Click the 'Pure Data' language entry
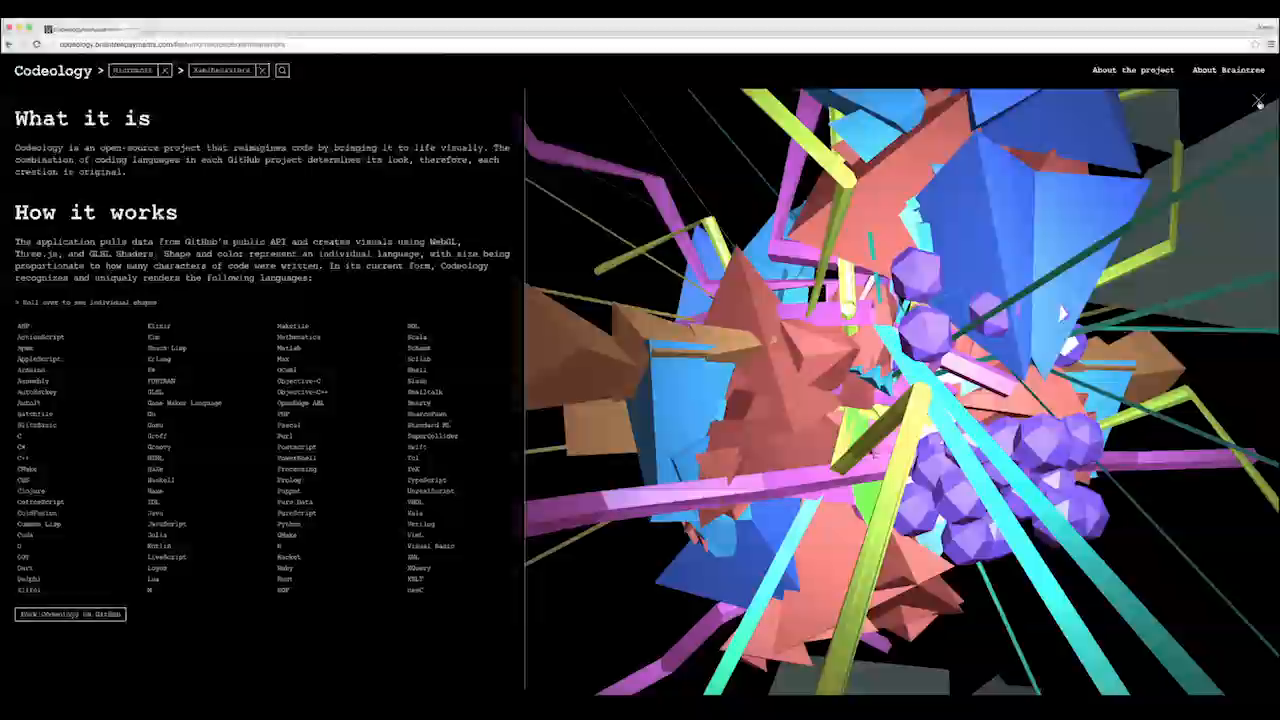The height and width of the screenshot is (720, 1280). 295,502
